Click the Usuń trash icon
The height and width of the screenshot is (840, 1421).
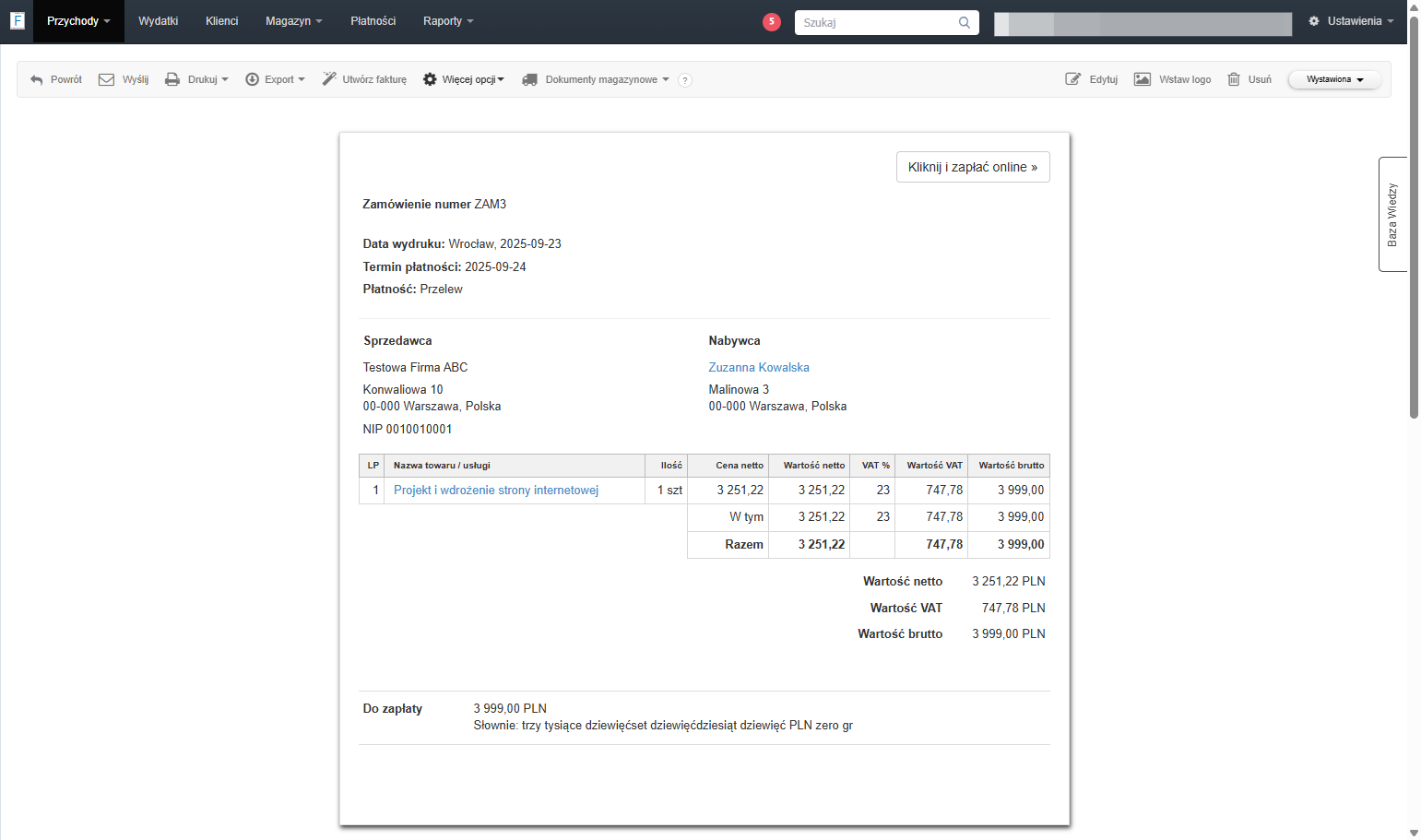pos(1234,79)
